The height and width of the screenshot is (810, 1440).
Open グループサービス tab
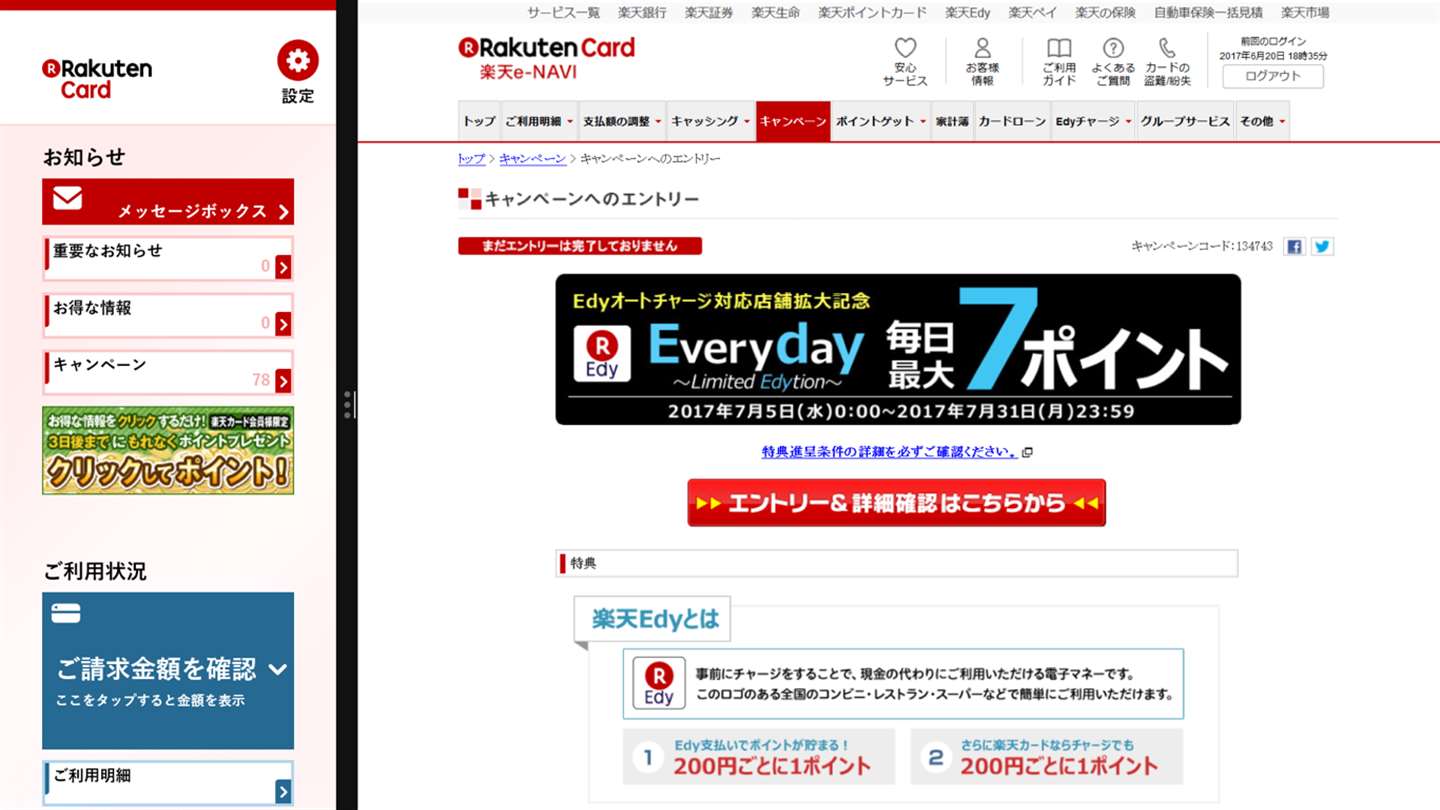(1186, 121)
